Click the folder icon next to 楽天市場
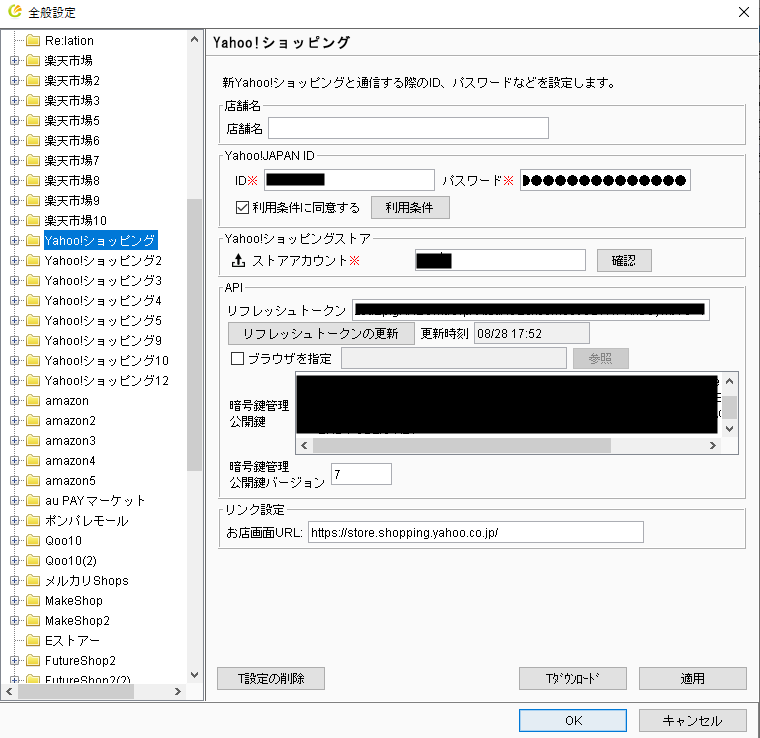 point(32,61)
